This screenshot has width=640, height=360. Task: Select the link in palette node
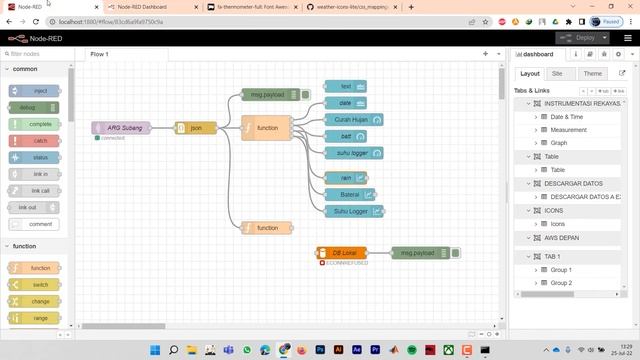point(34,174)
